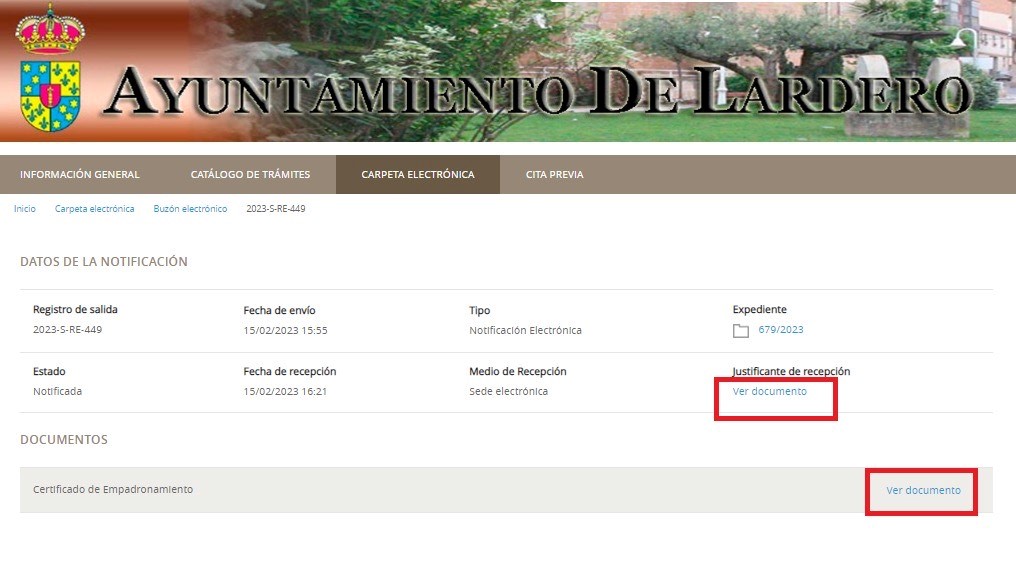1016x572 pixels.
Task: Click the 2023-S-RE-449 breadcrumb entry
Action: [x=275, y=209]
